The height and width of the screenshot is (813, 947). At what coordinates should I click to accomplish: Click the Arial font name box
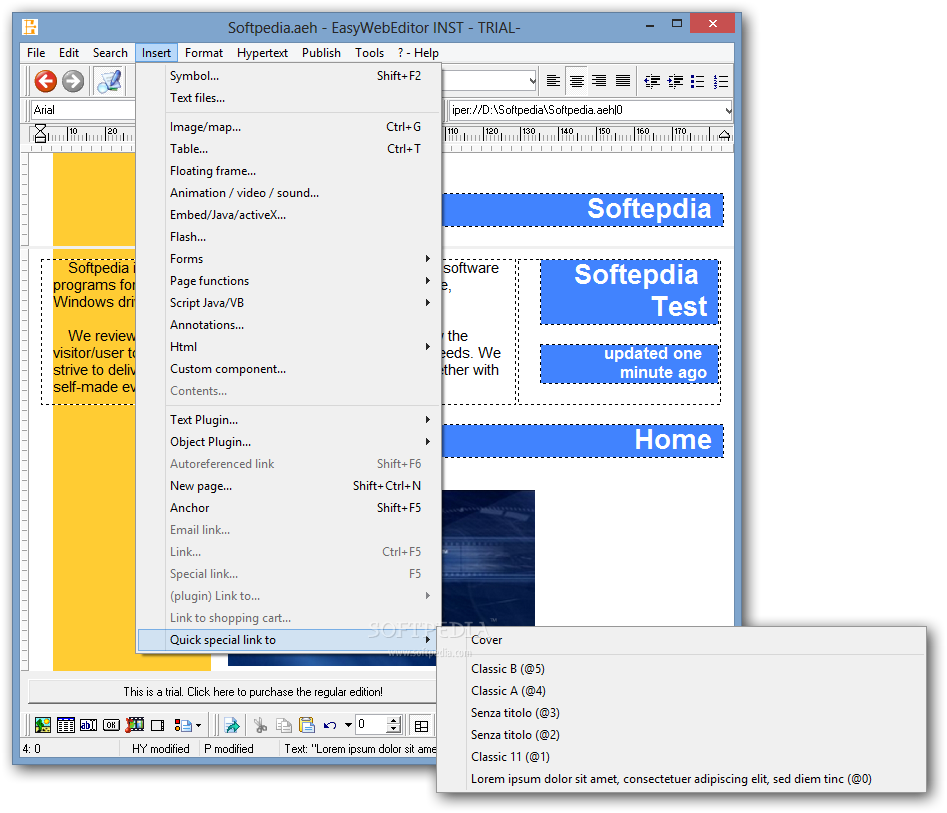click(83, 110)
